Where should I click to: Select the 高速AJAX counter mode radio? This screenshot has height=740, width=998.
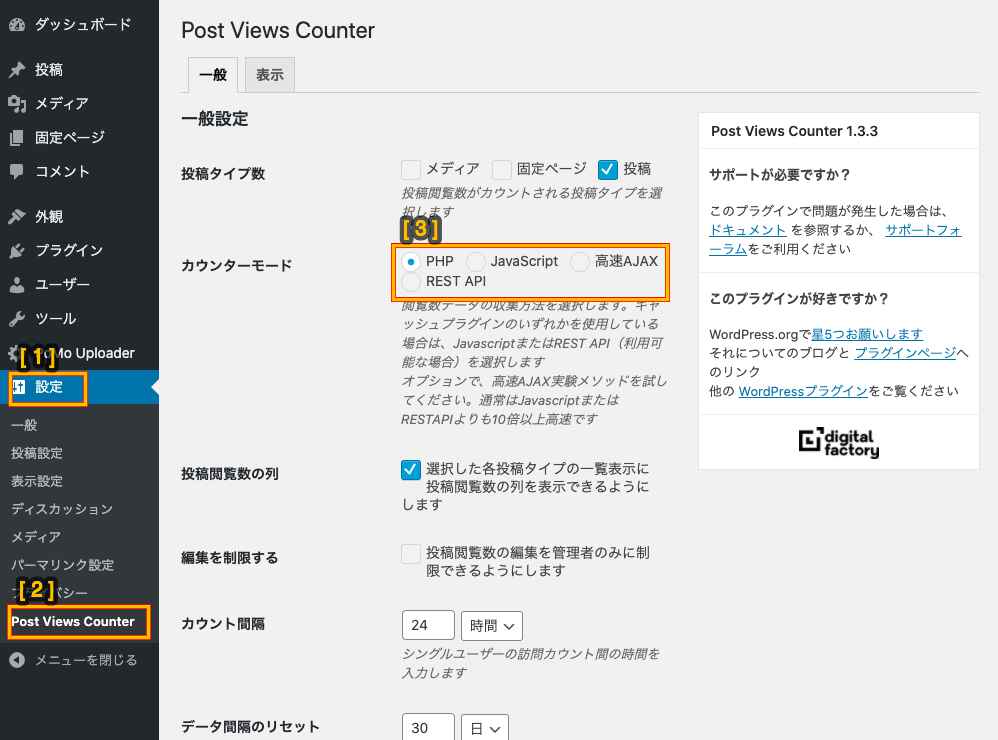pos(580,262)
